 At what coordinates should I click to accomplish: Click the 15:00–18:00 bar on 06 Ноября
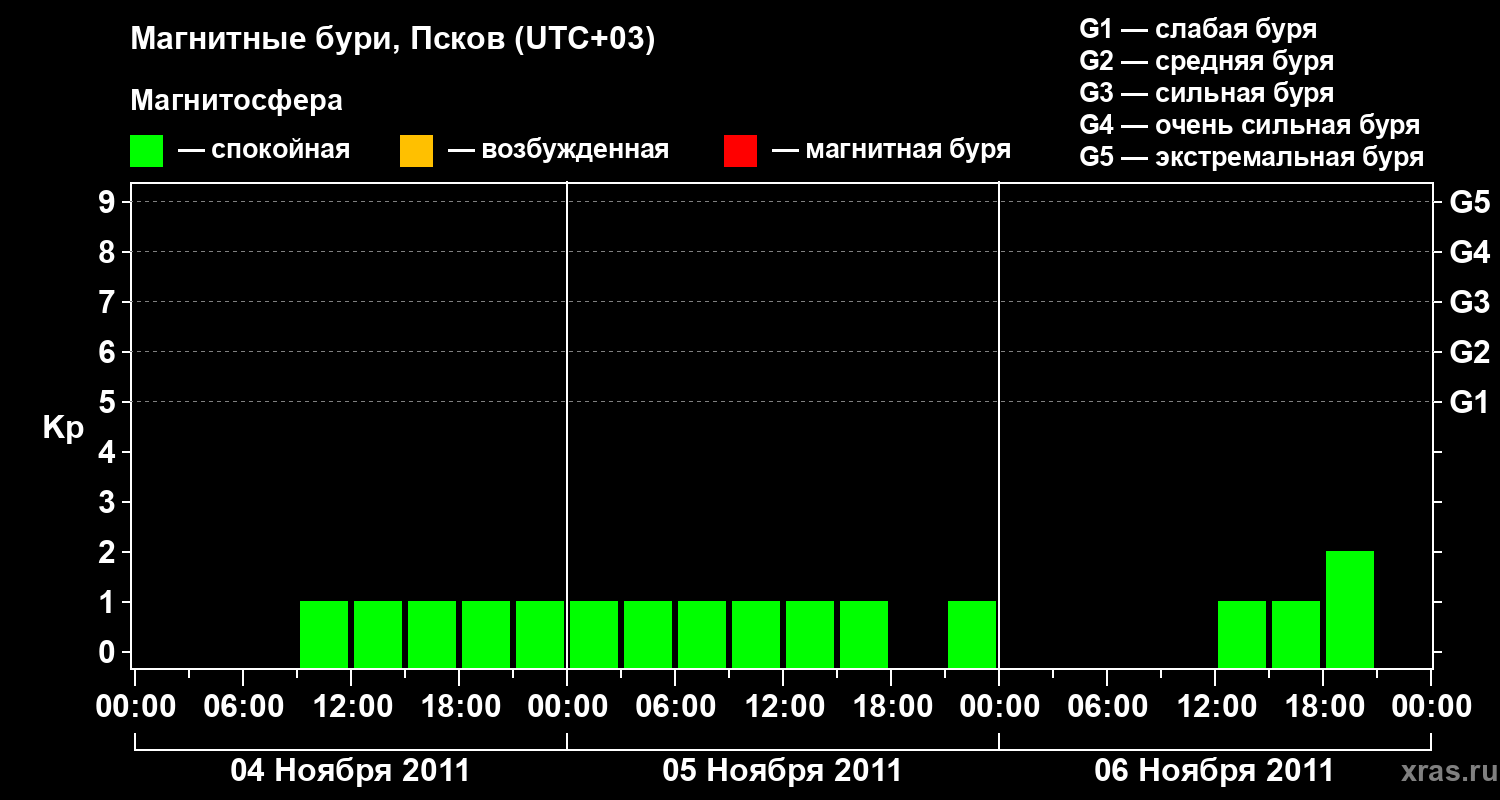click(1296, 634)
